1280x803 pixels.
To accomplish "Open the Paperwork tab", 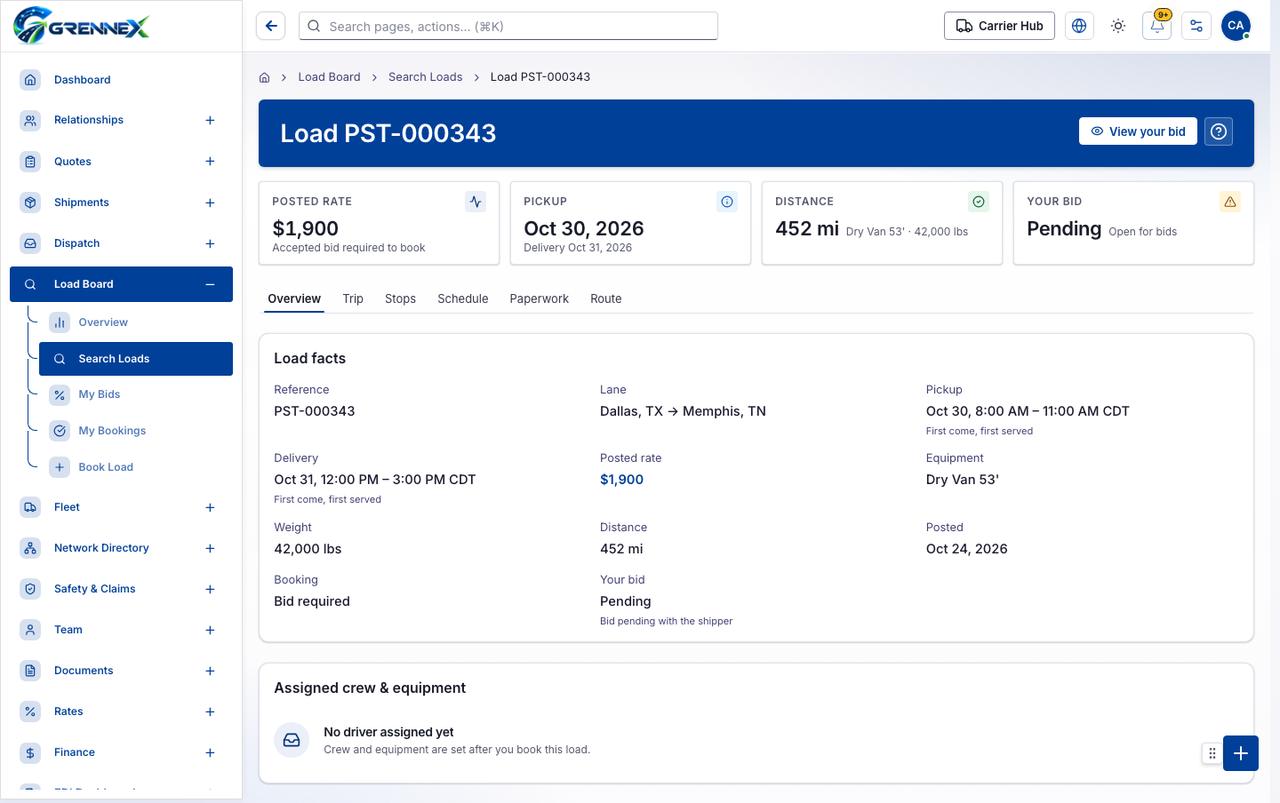I will pyautogui.click(x=539, y=299).
